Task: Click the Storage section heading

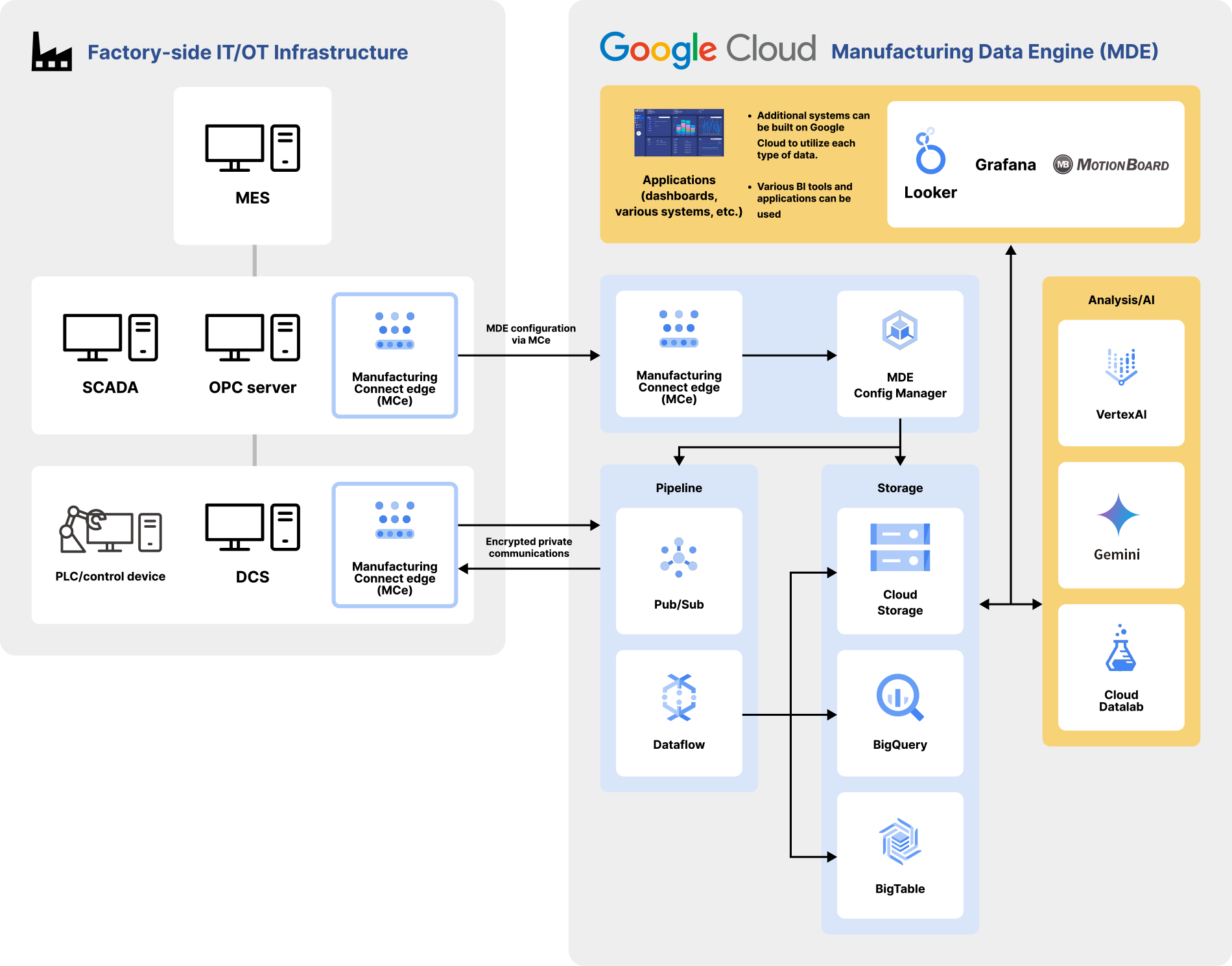Action: (900, 488)
